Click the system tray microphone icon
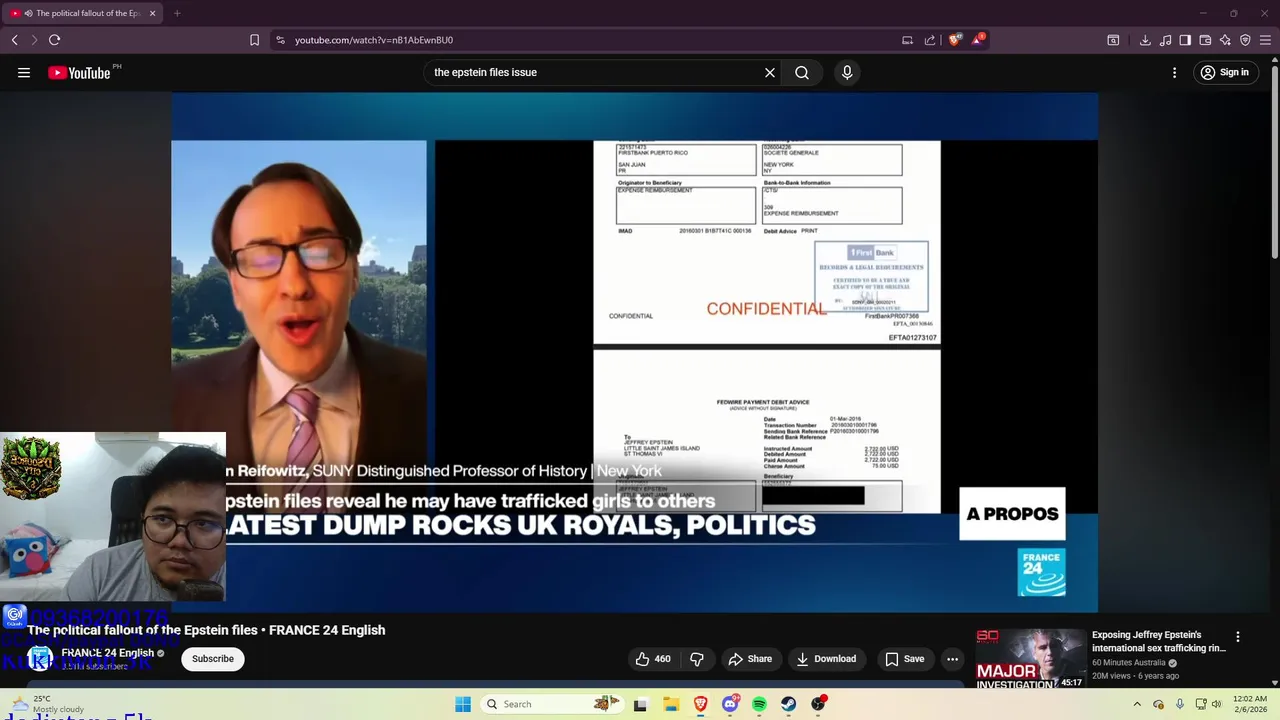Viewport: 1280px width, 720px height. 1180,704
